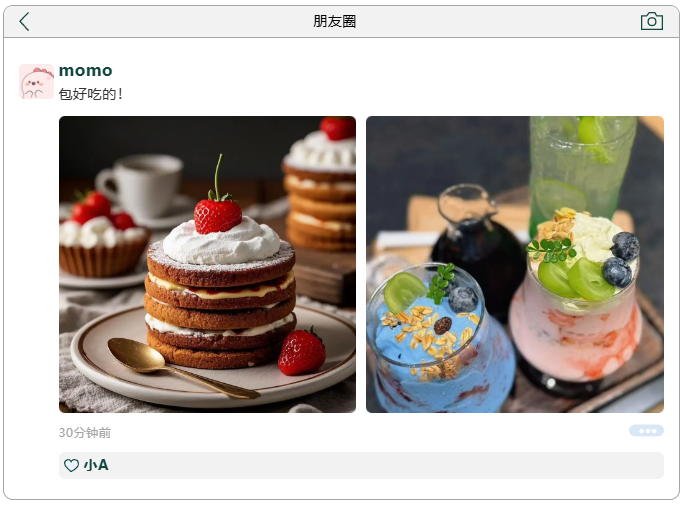
Task: Open momo's profile avatar
Action: (x=36, y=82)
